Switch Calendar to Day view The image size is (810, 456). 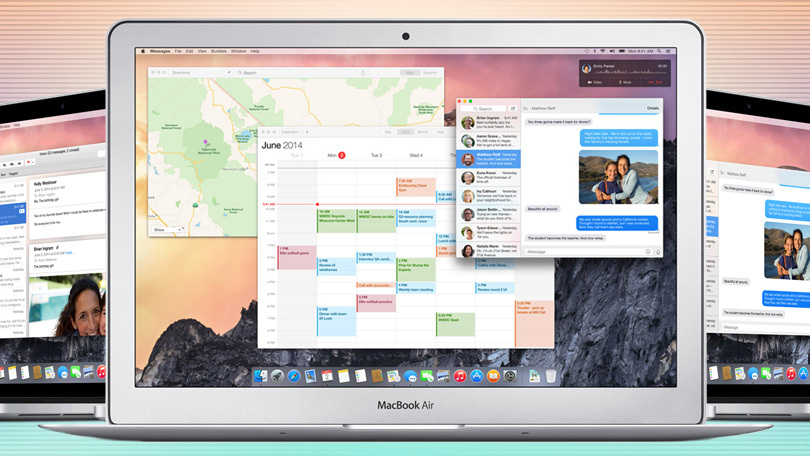point(388,132)
